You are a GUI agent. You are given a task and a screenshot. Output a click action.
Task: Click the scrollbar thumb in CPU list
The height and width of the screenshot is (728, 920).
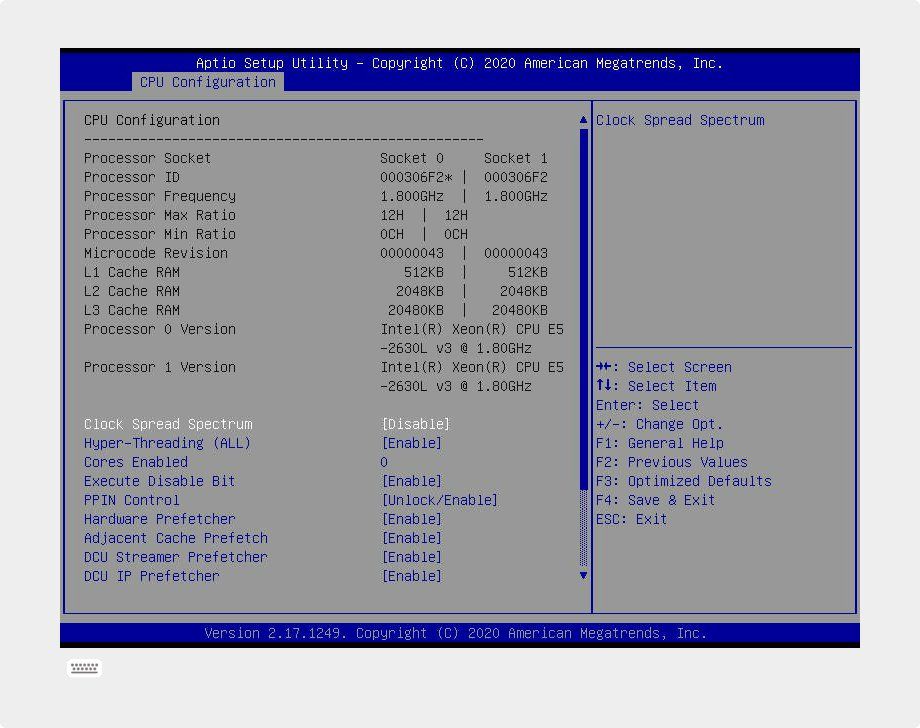(x=583, y=309)
